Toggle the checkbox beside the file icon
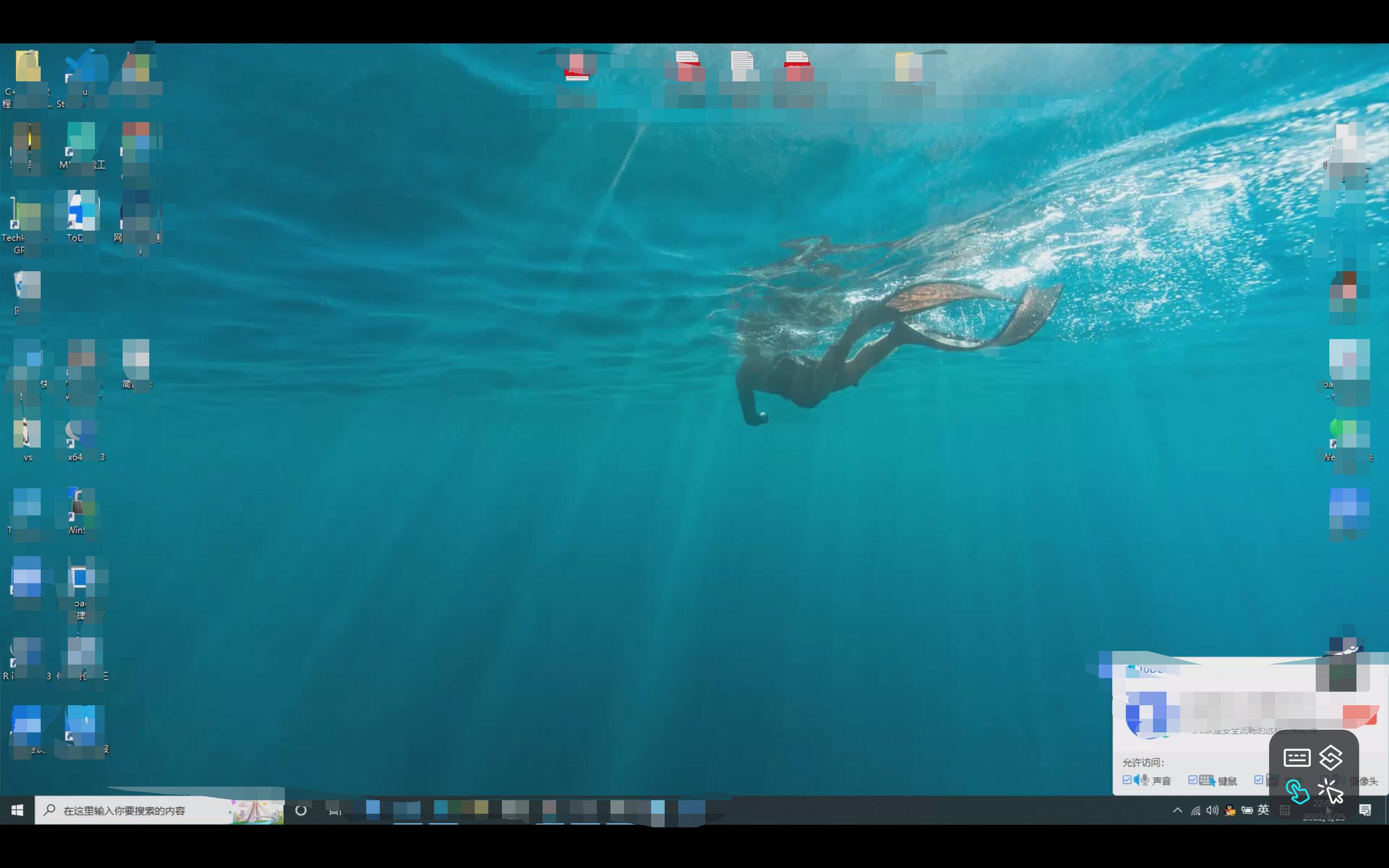 (1259, 780)
